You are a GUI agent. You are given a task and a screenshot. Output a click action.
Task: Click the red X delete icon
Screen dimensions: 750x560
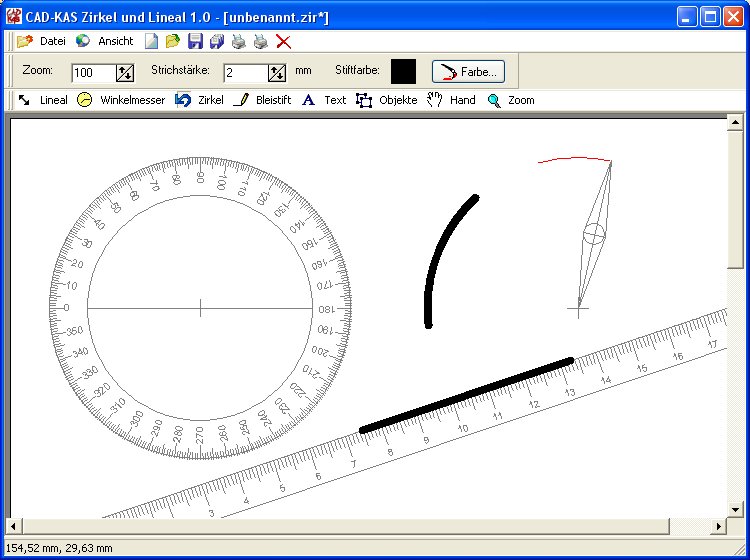[x=284, y=41]
